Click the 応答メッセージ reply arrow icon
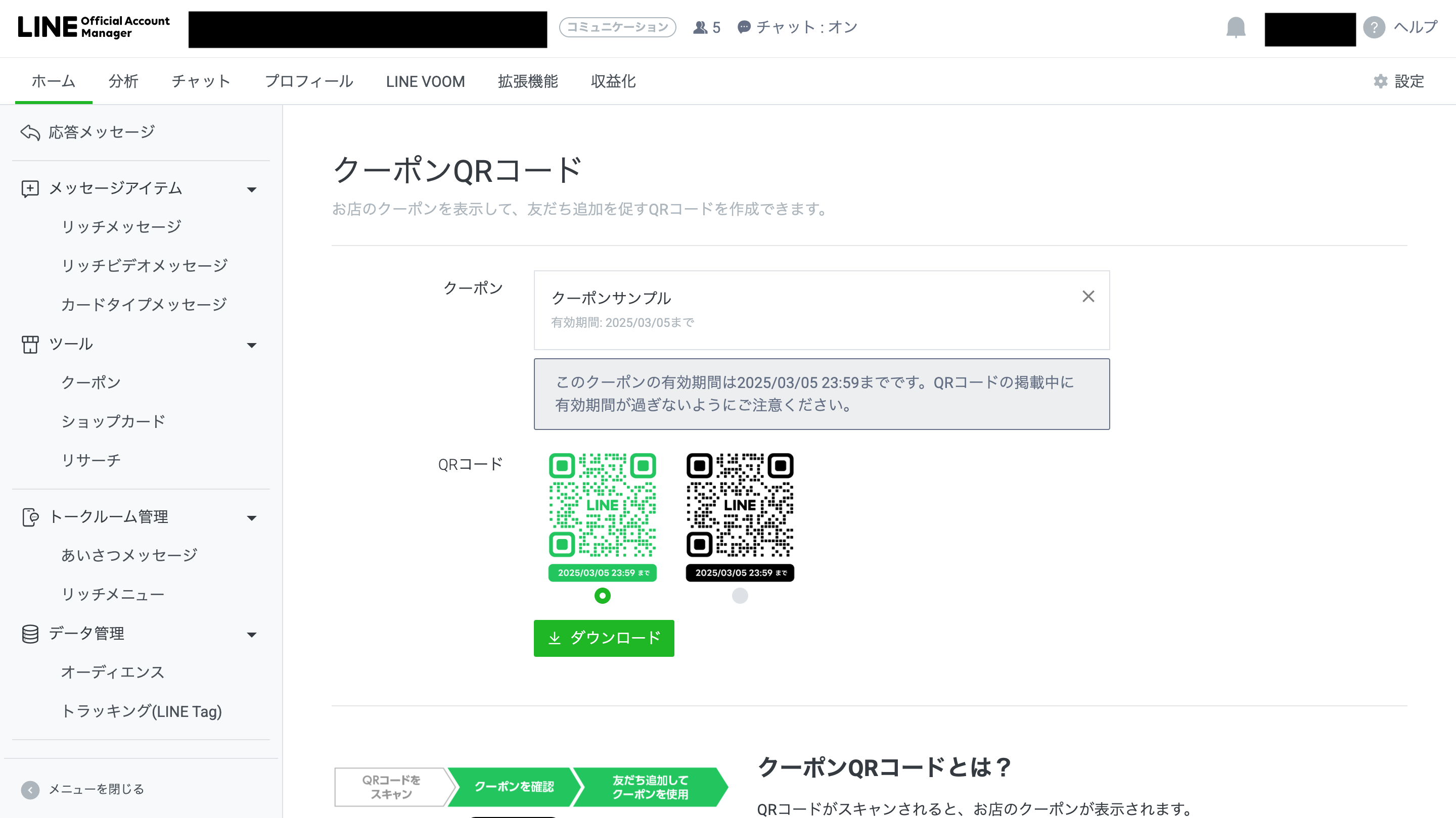Viewport: 1456px width, 818px height. [30, 132]
